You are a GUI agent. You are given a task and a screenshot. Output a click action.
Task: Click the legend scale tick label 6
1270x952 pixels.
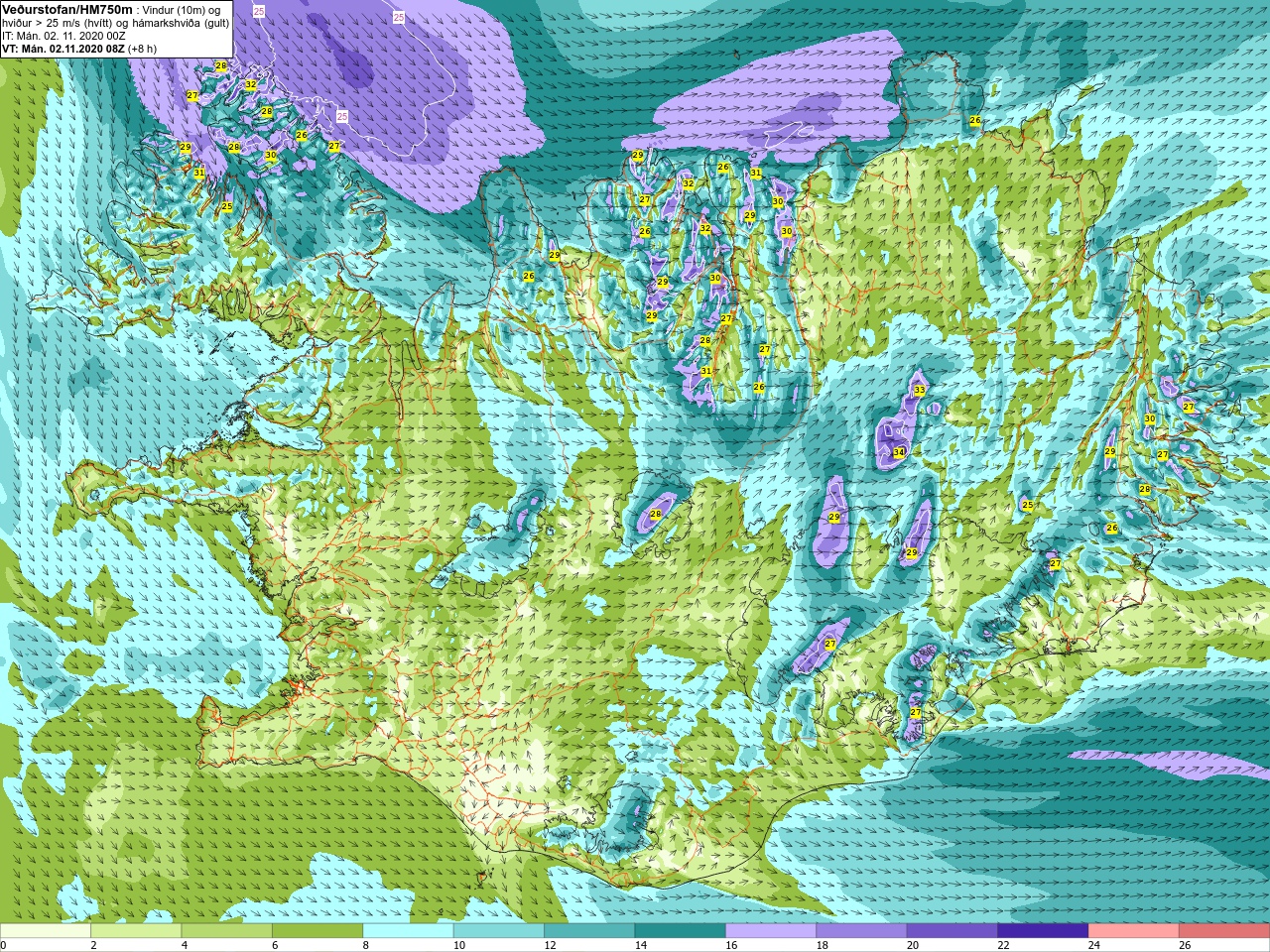[x=276, y=945]
